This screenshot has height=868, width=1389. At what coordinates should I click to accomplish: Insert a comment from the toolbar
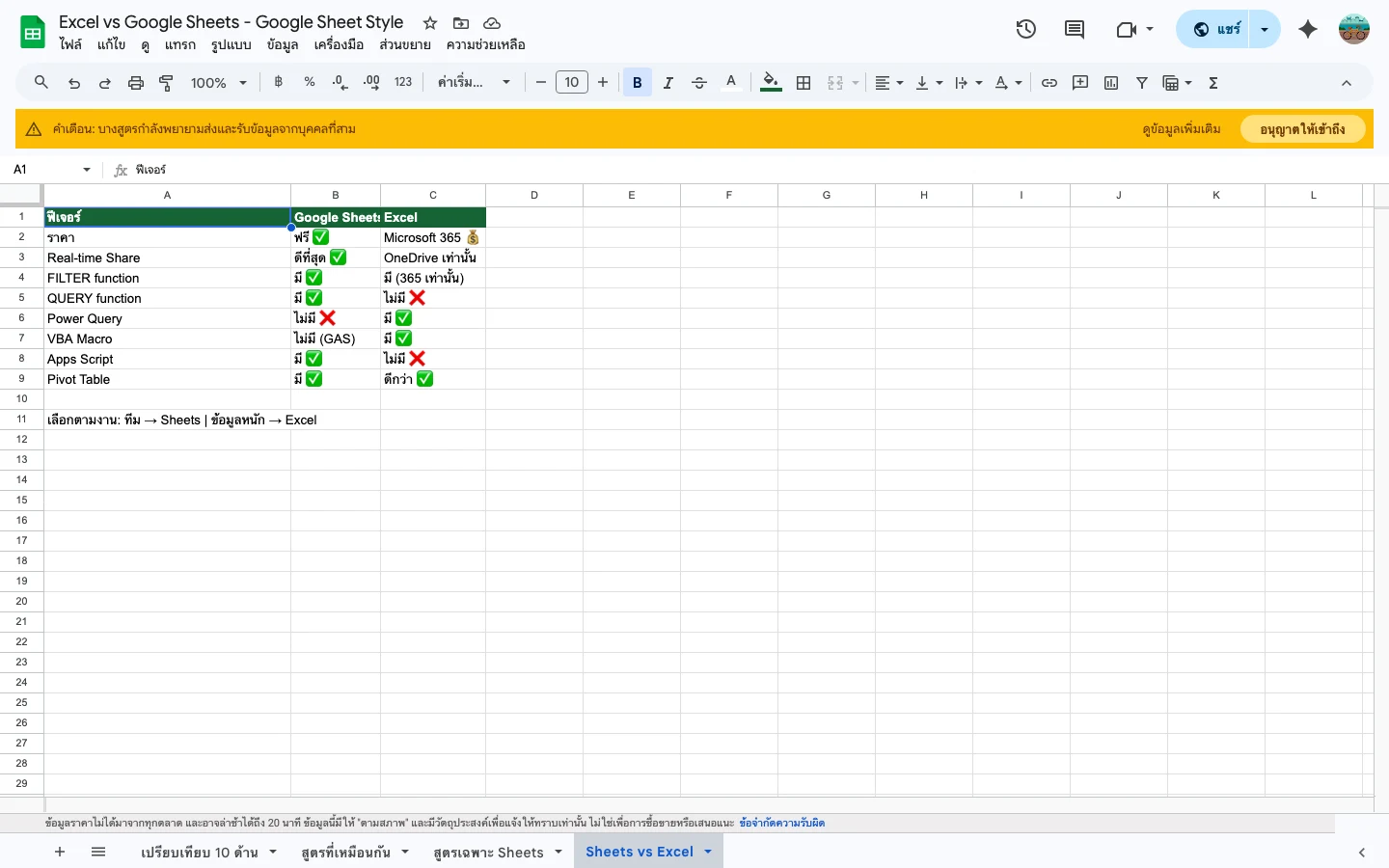(x=1080, y=82)
